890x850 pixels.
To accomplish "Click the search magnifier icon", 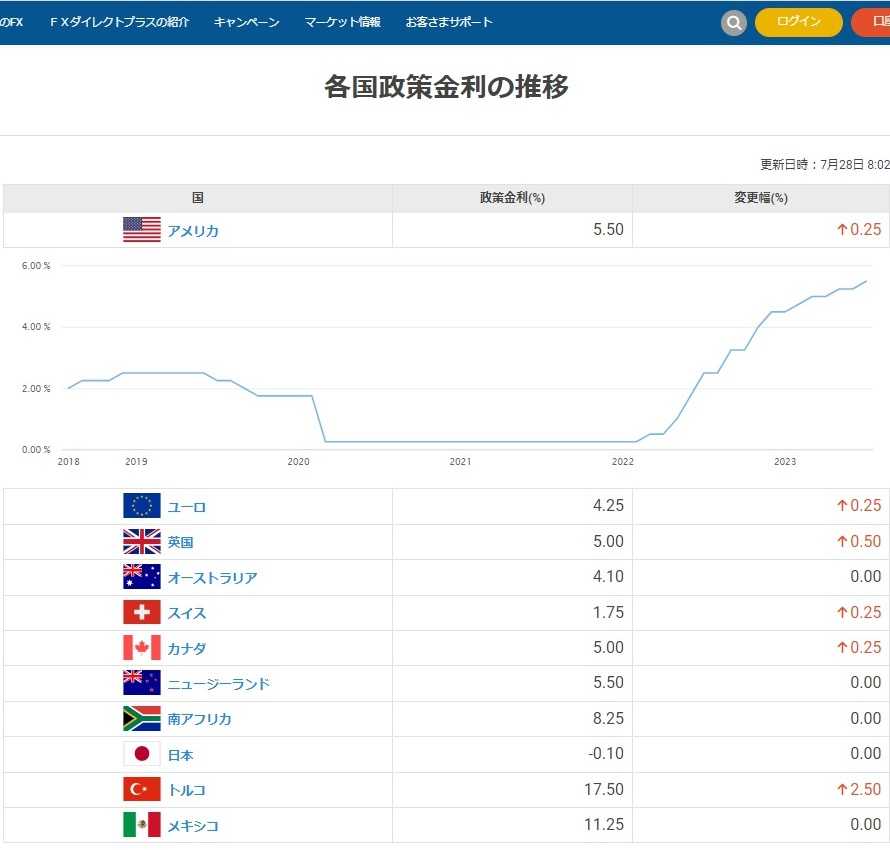I will pos(734,23).
